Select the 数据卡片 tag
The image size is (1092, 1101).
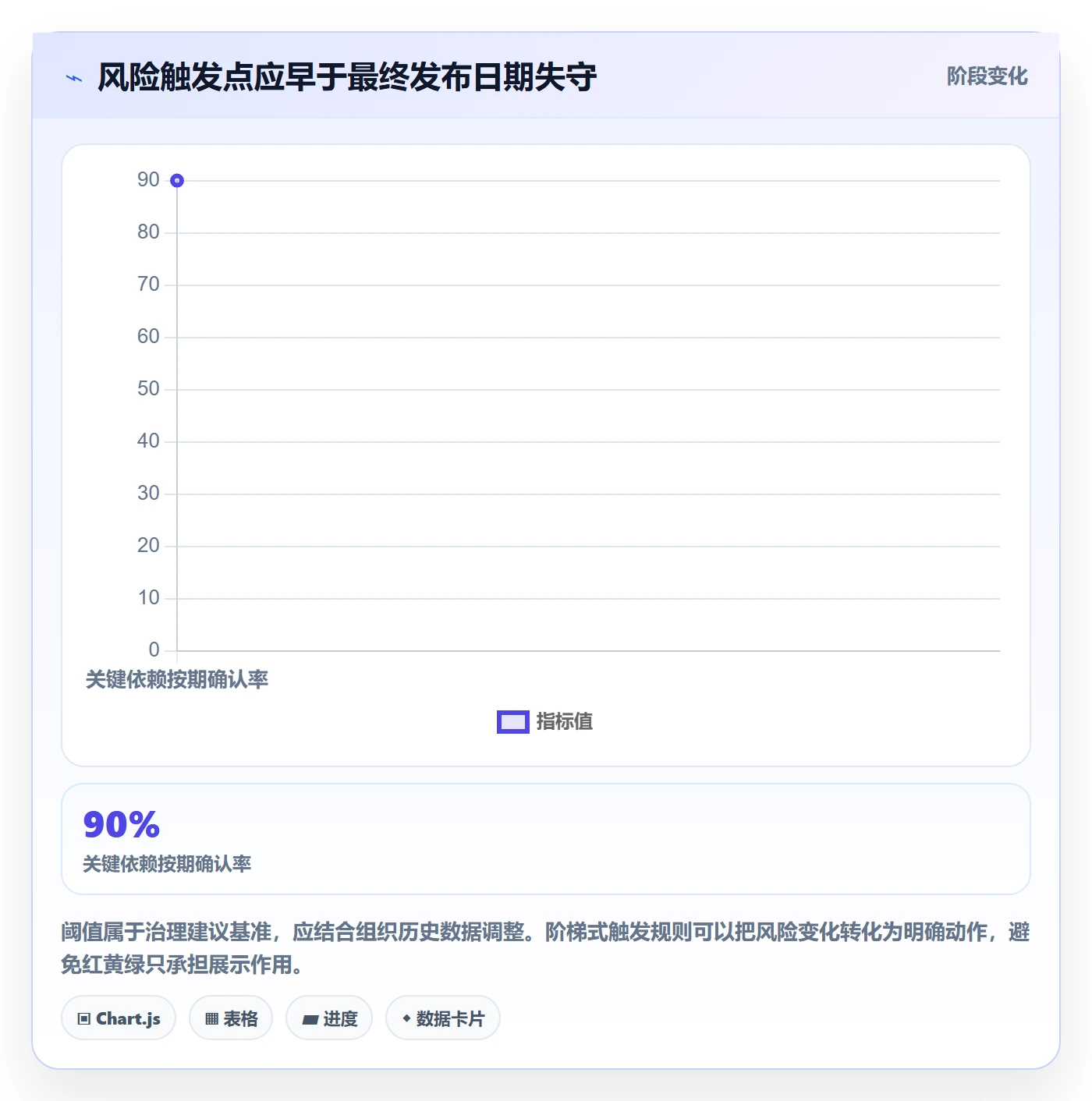[x=443, y=1018]
